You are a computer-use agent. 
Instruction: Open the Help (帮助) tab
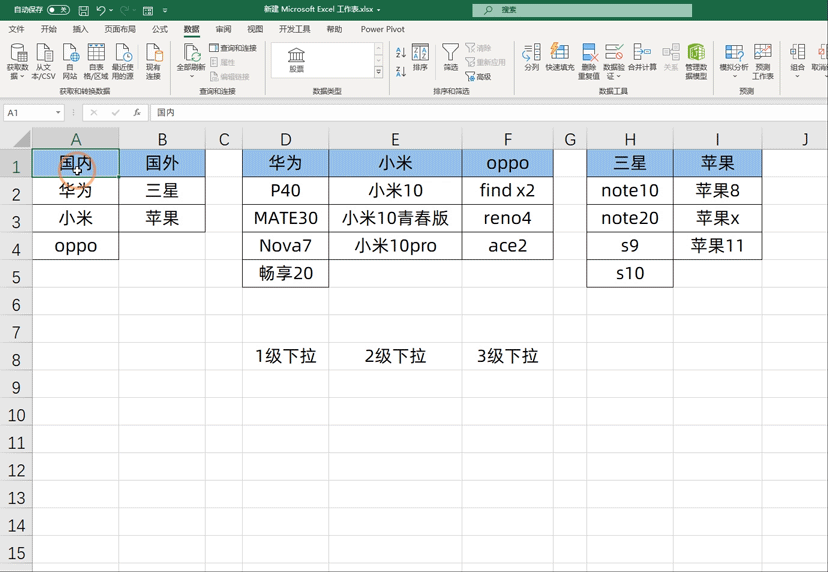[x=334, y=29]
